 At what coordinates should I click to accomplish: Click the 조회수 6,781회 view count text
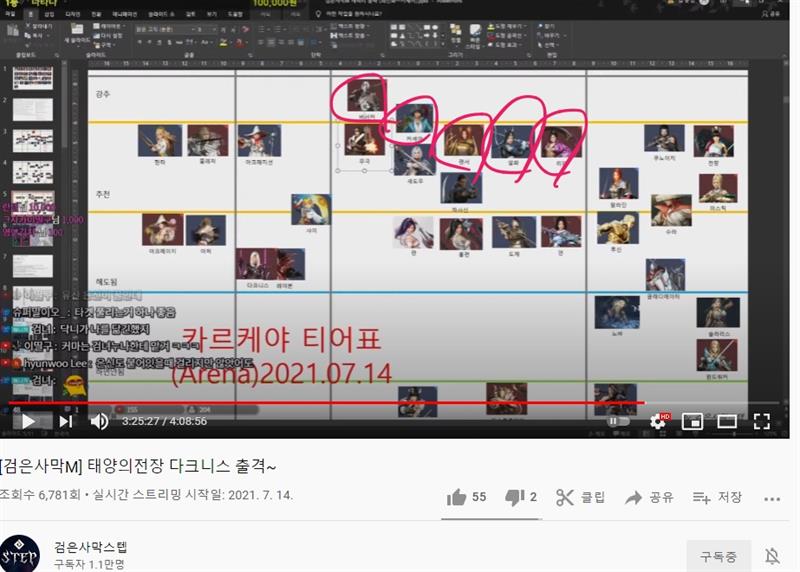tap(40, 495)
